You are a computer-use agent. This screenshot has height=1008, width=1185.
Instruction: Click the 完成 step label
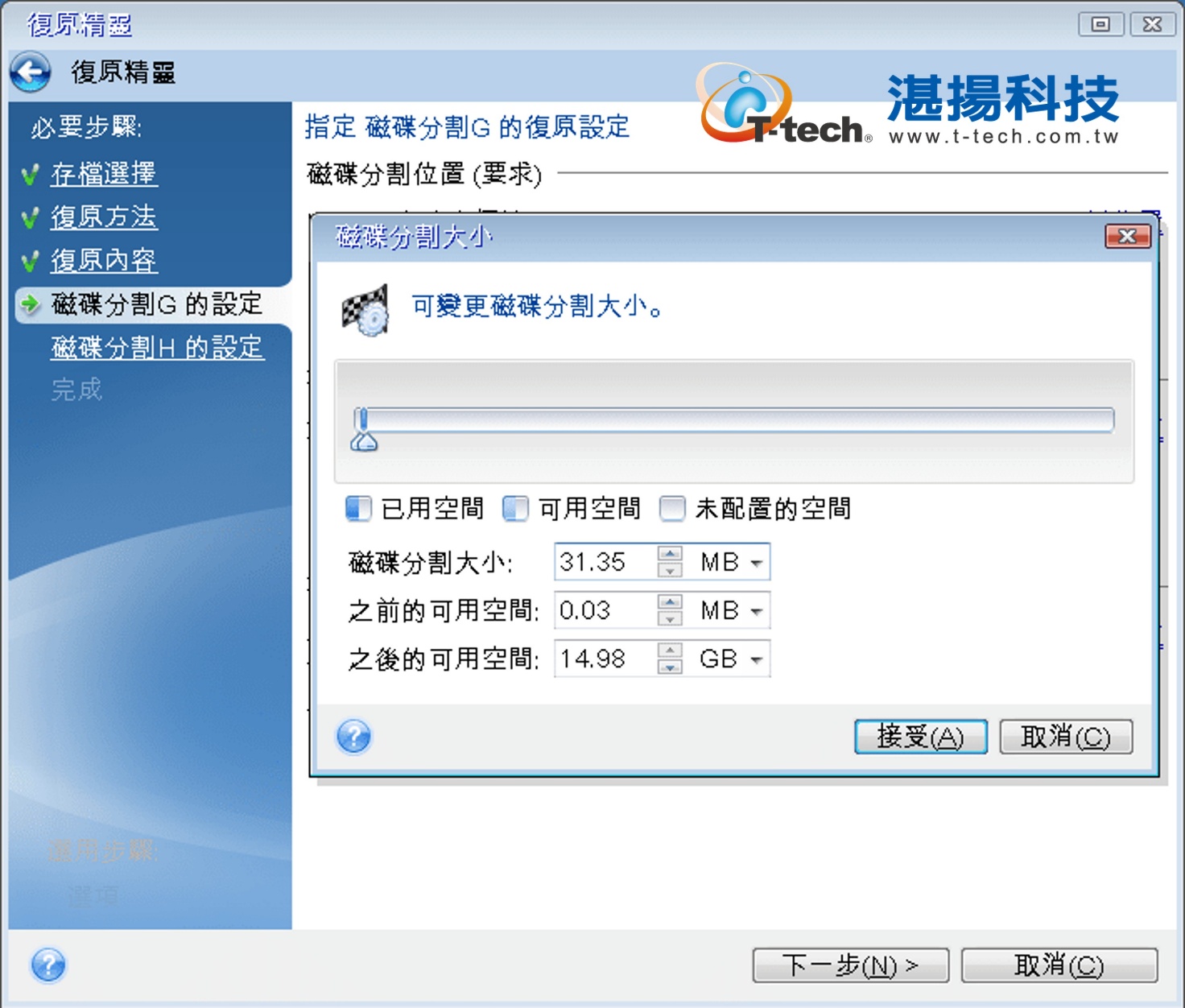pyautogui.click(x=76, y=390)
